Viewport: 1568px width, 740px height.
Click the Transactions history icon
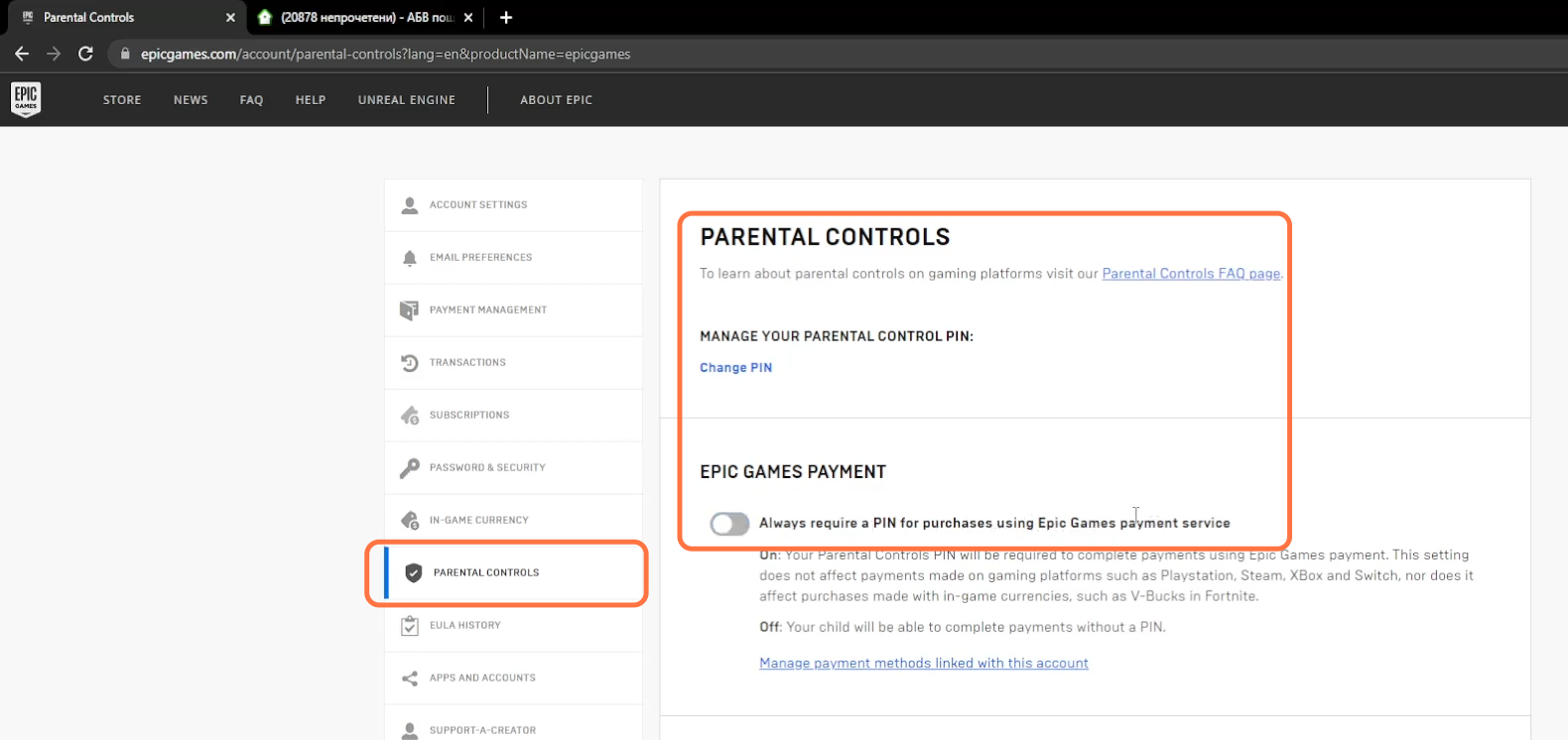410,363
